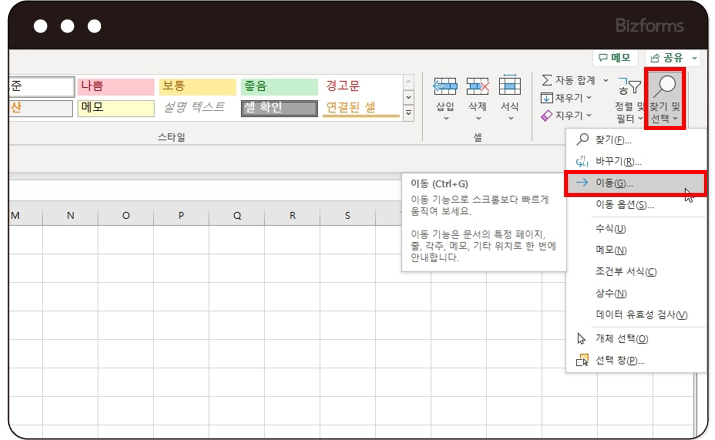
Task: Choose 바꾸기(R)... from the menu
Action: (636, 161)
